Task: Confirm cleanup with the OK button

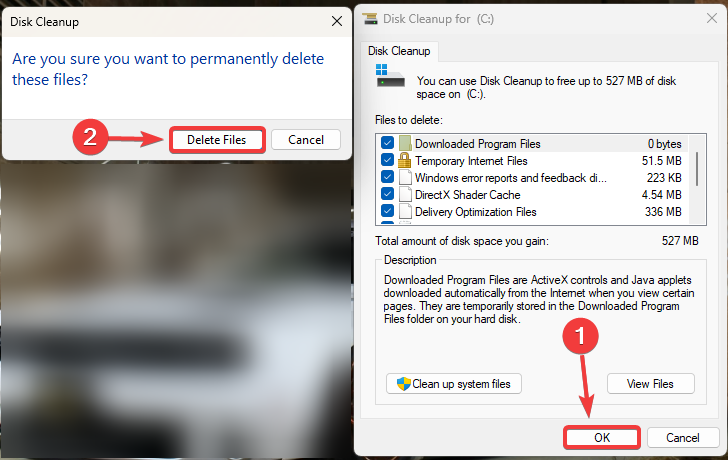Action: tap(602, 437)
